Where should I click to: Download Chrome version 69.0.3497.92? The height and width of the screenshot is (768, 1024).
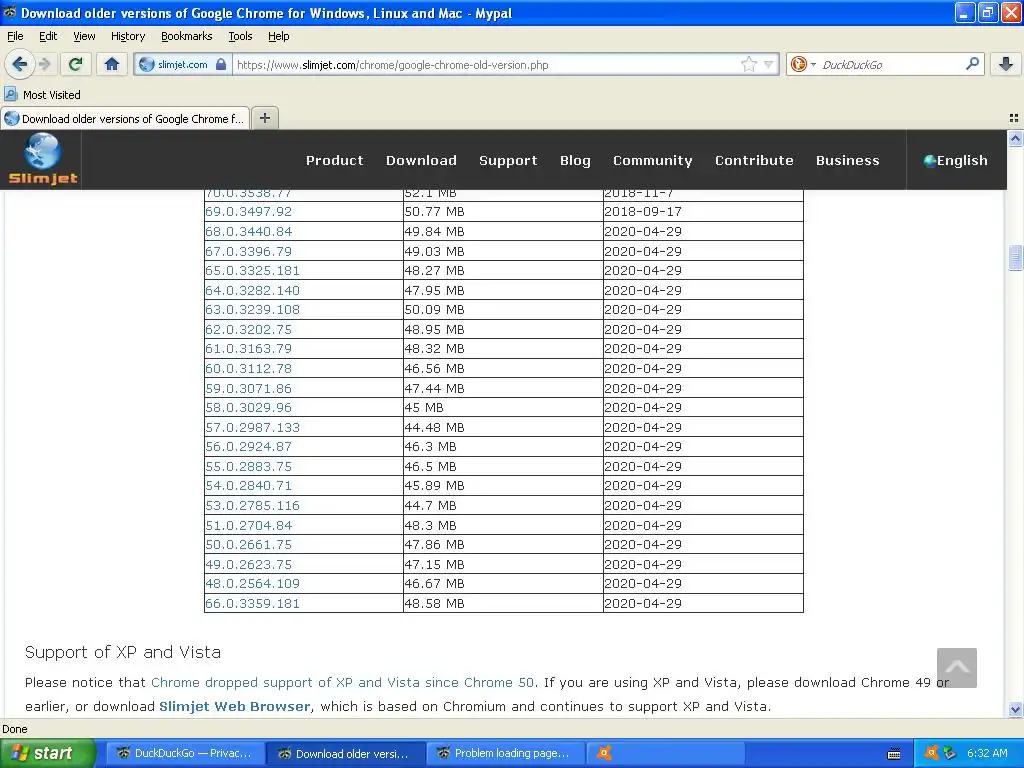(248, 212)
